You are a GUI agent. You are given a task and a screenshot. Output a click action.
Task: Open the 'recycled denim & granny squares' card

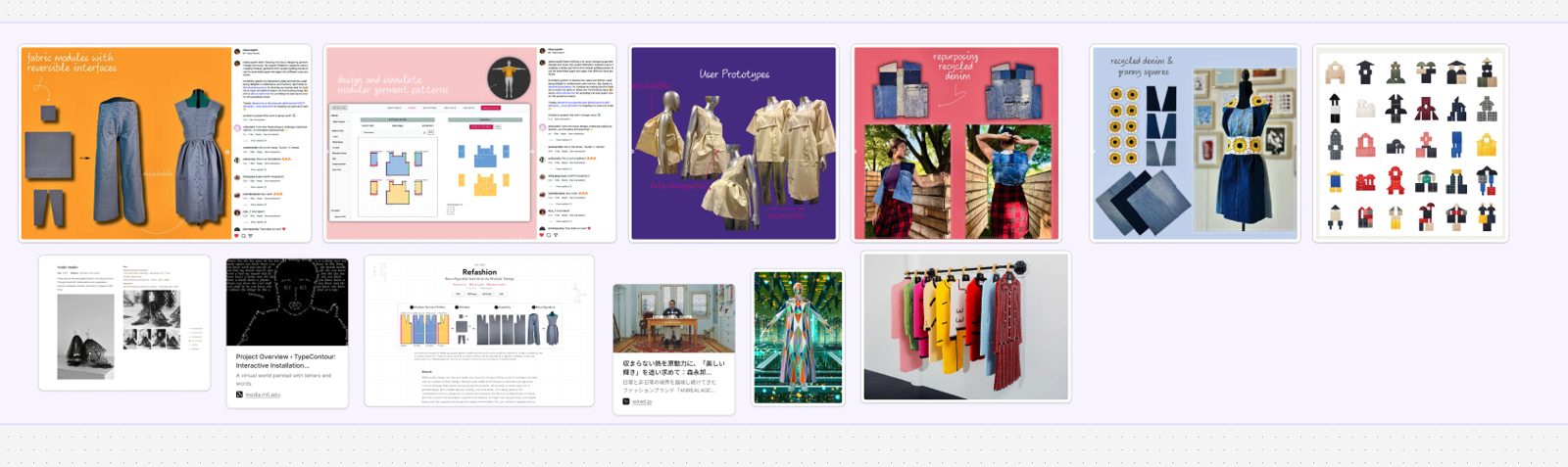(x=1195, y=143)
